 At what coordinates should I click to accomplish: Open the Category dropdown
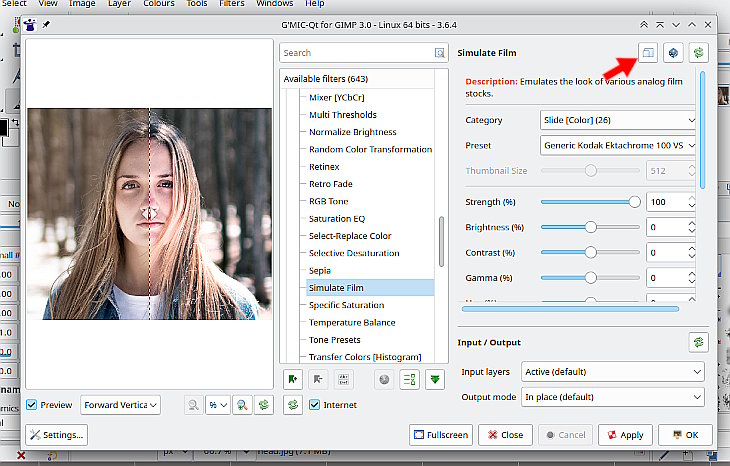coord(617,120)
